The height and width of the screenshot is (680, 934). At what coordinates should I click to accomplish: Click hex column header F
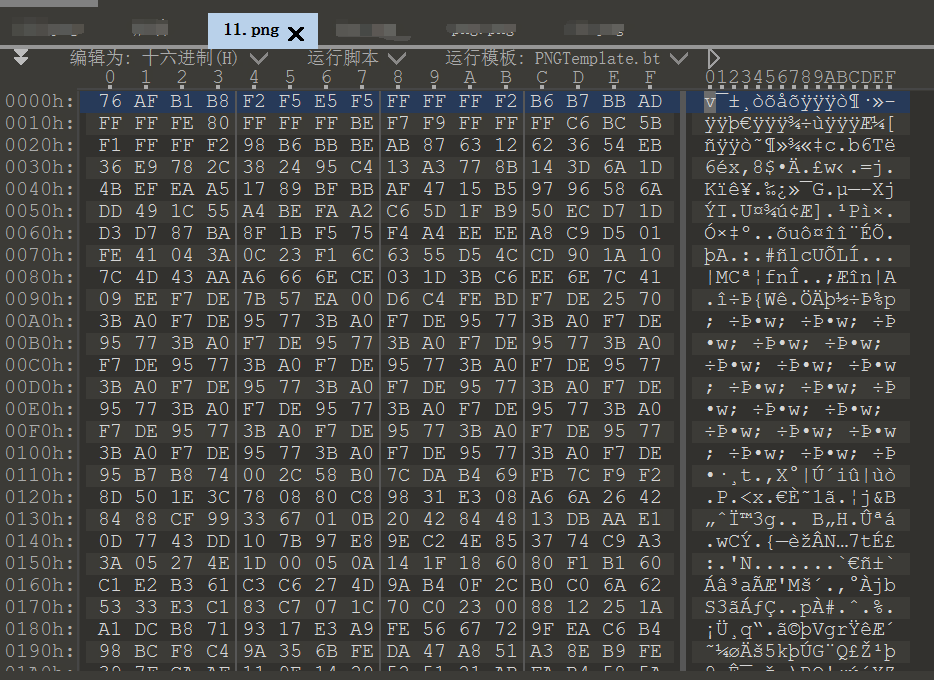650,78
